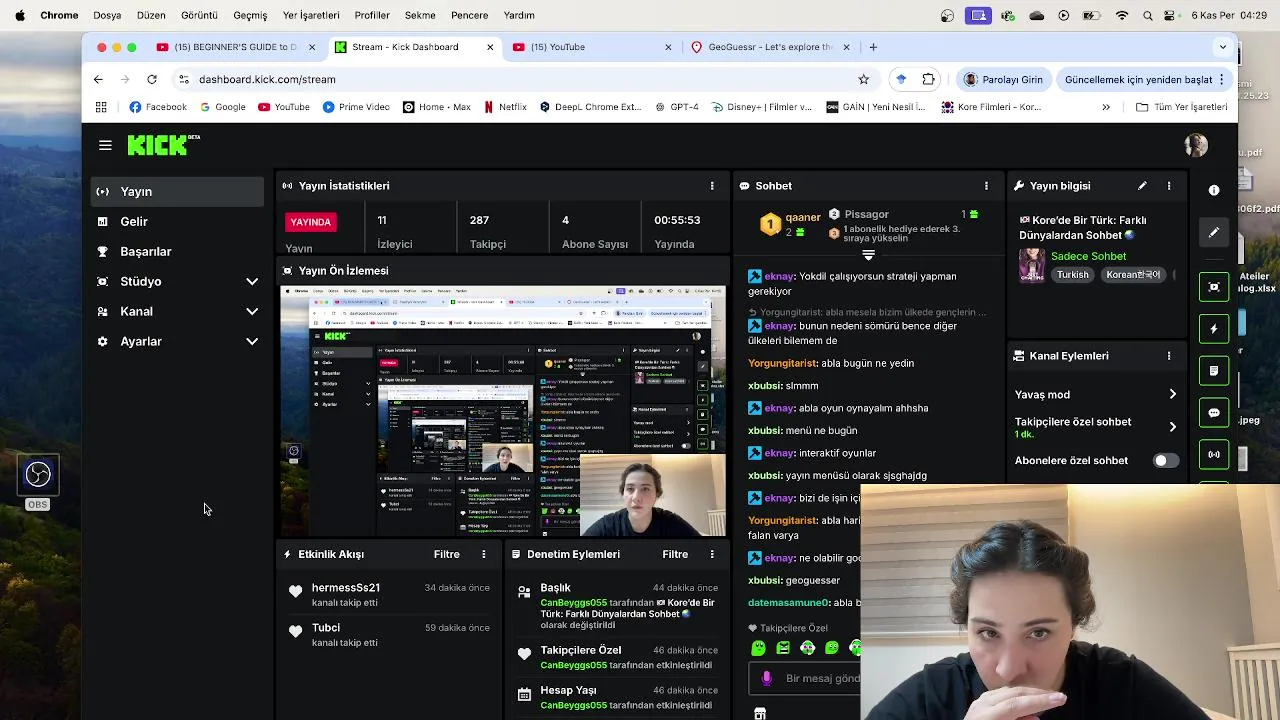Click the Korean language tag
The height and width of the screenshot is (720, 1280).
[1134, 275]
